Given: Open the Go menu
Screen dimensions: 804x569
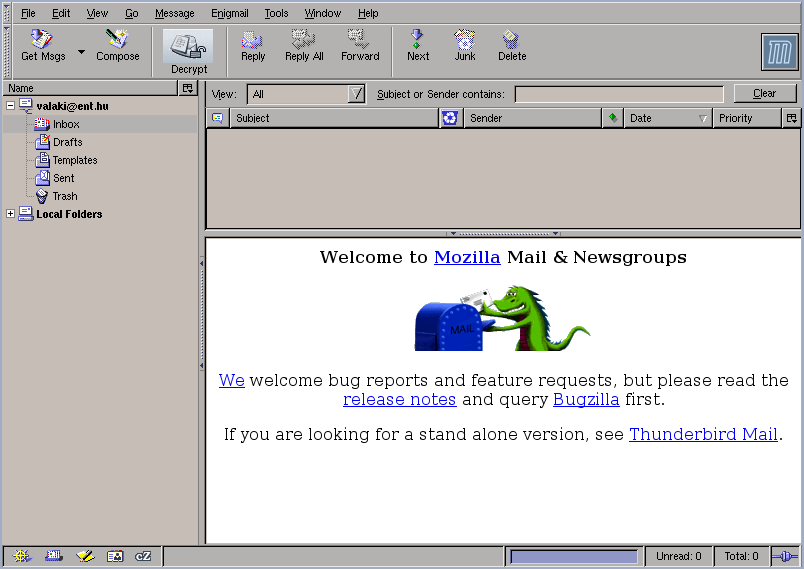Looking at the screenshot, I should [132, 13].
